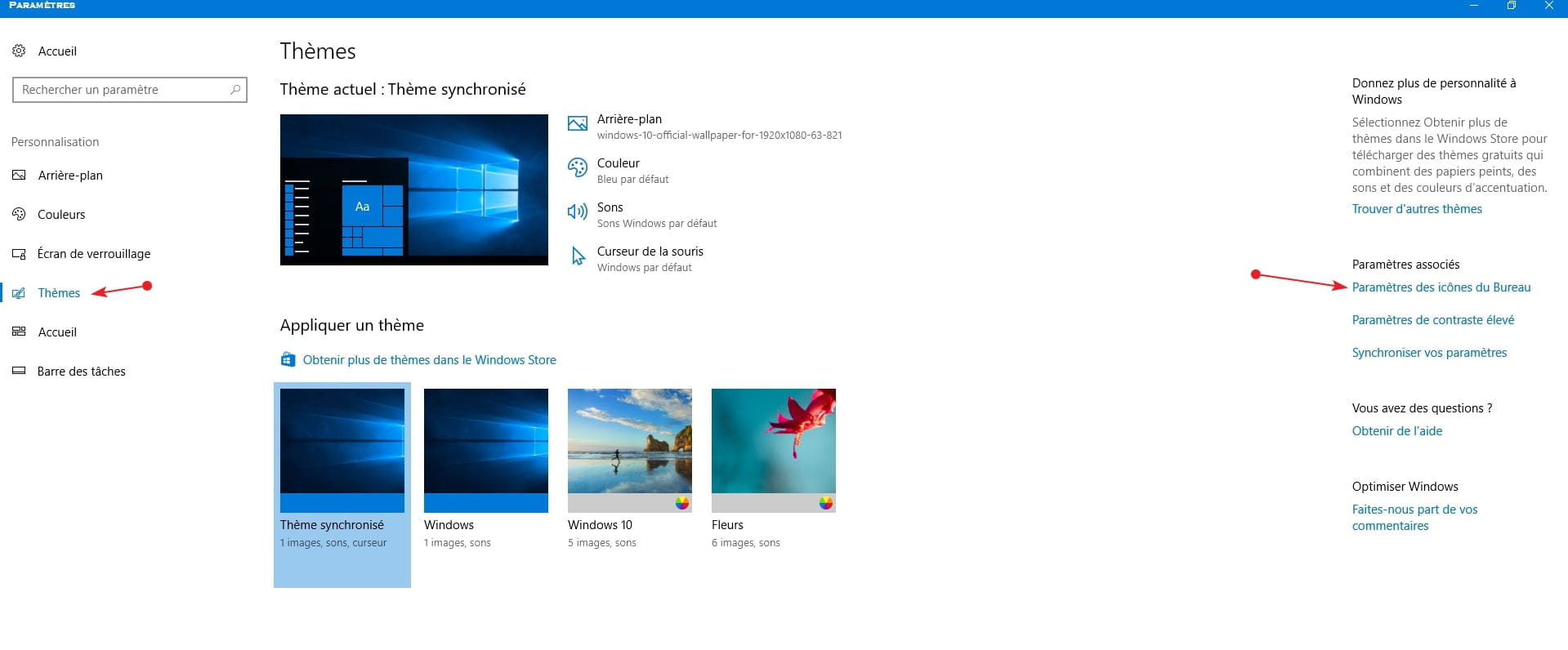Open the Arrière-plan personalization page

click(70, 175)
